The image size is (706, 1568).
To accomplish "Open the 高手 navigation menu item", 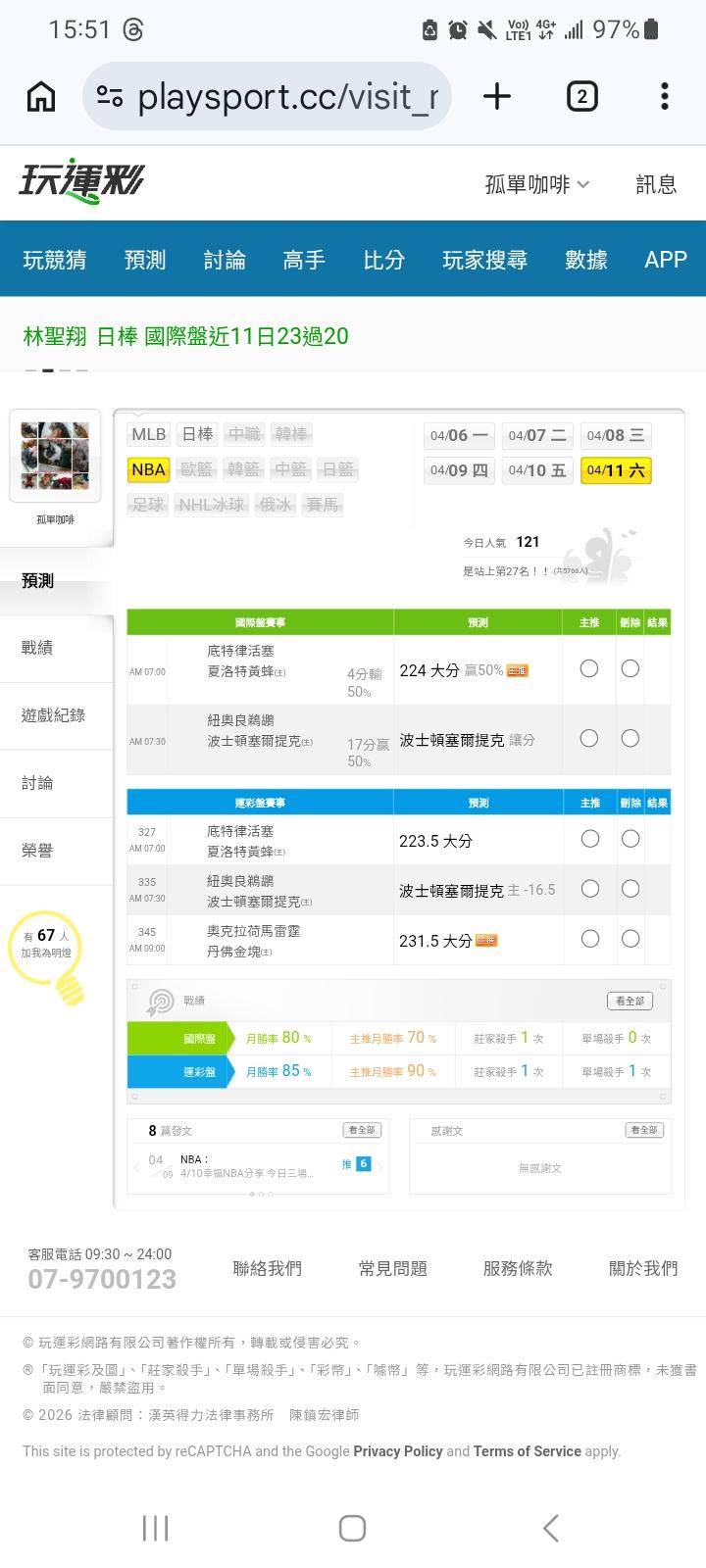I will [304, 260].
